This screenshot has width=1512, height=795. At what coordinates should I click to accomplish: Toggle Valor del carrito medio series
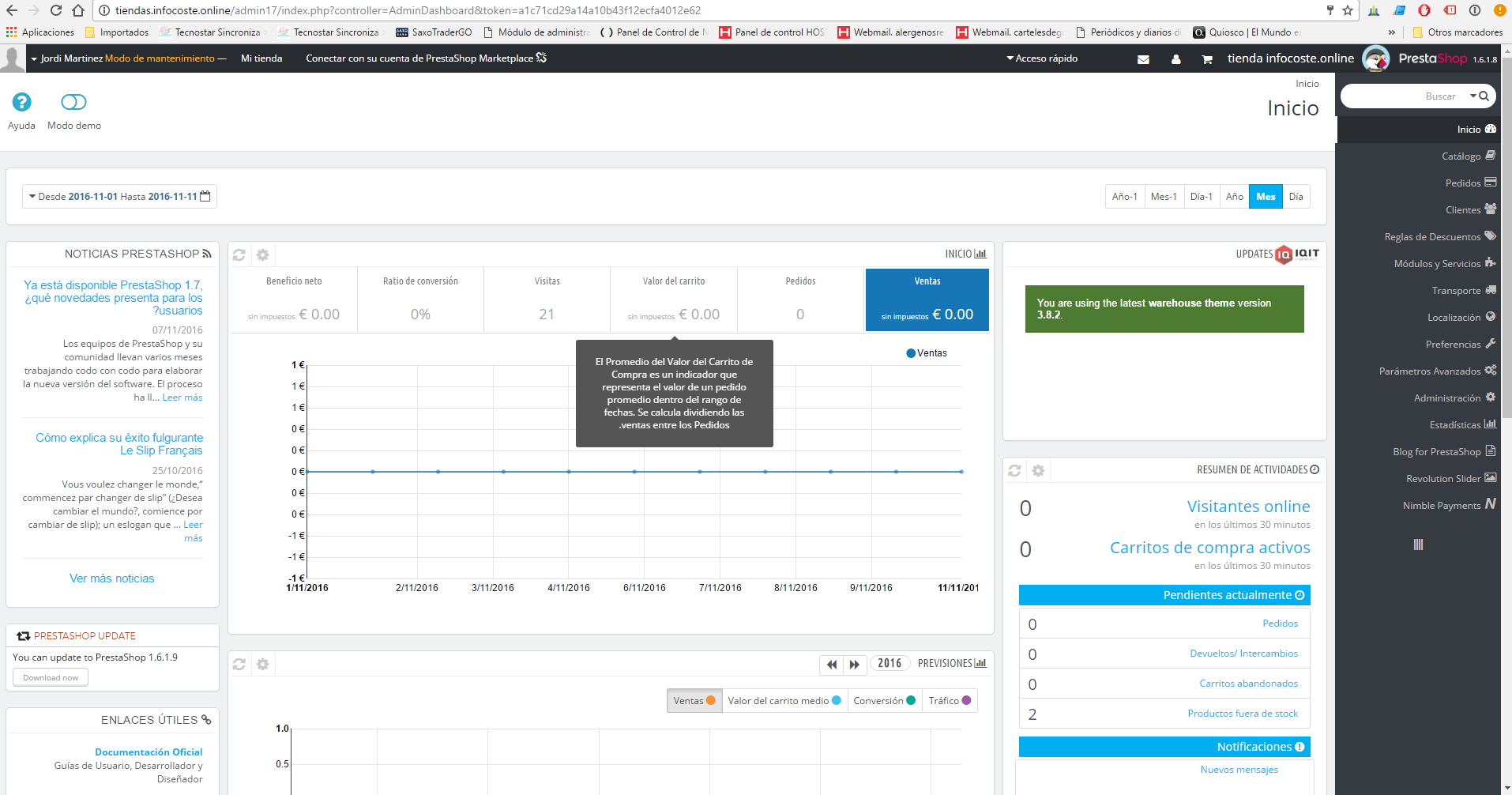(784, 701)
